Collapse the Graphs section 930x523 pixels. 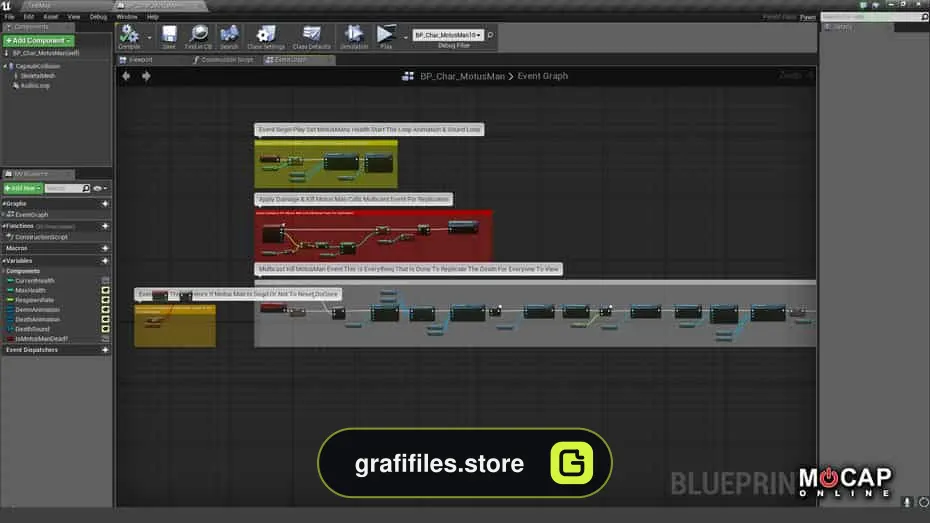point(4,203)
